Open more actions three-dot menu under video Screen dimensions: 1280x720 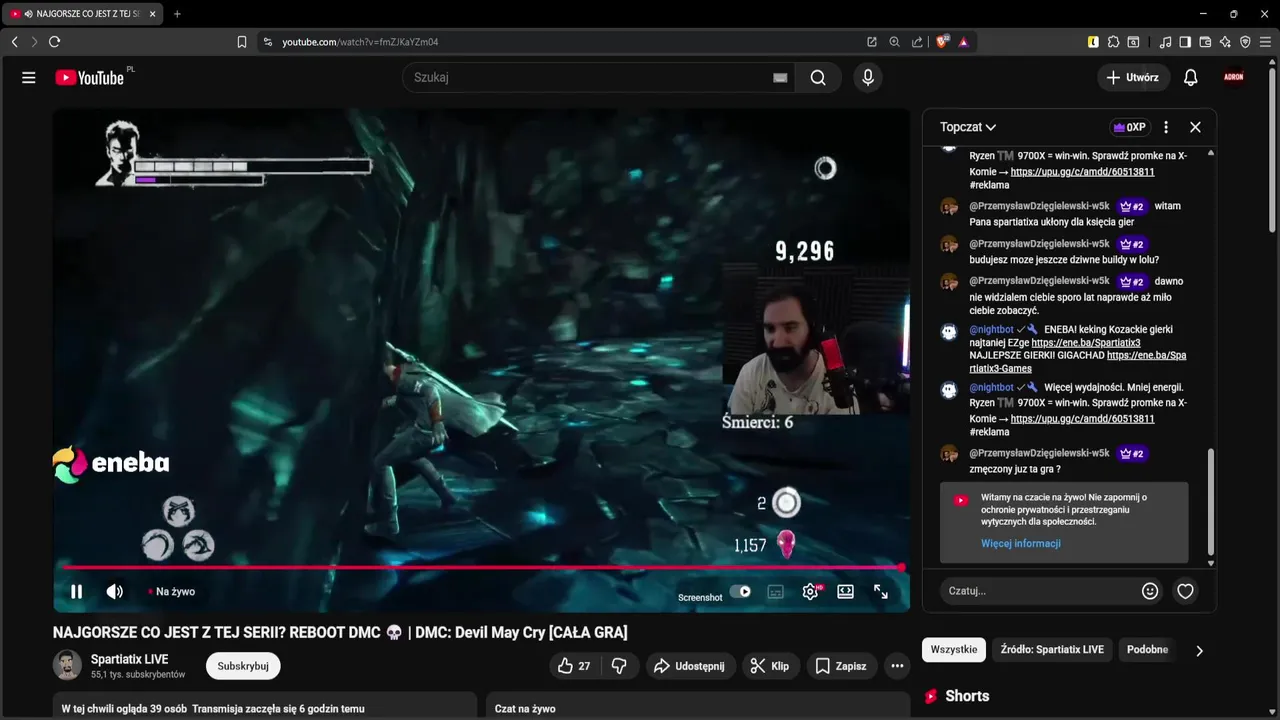pos(897,666)
